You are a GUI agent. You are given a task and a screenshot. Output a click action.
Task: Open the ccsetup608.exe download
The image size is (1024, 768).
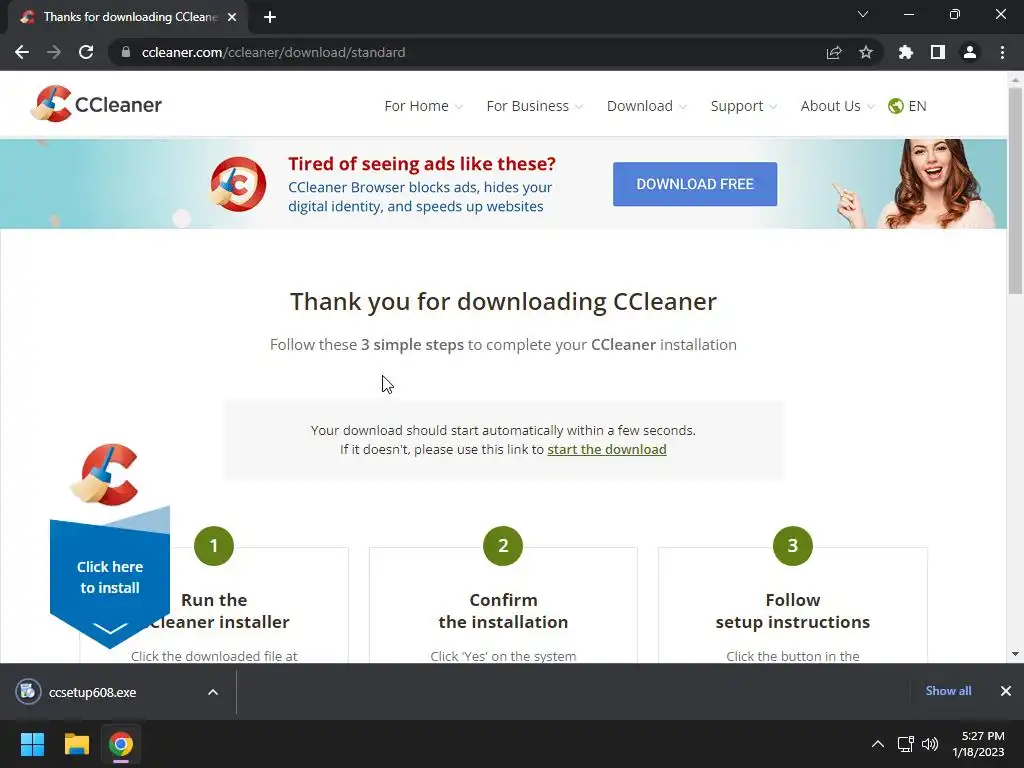pyautogui.click(x=92, y=692)
